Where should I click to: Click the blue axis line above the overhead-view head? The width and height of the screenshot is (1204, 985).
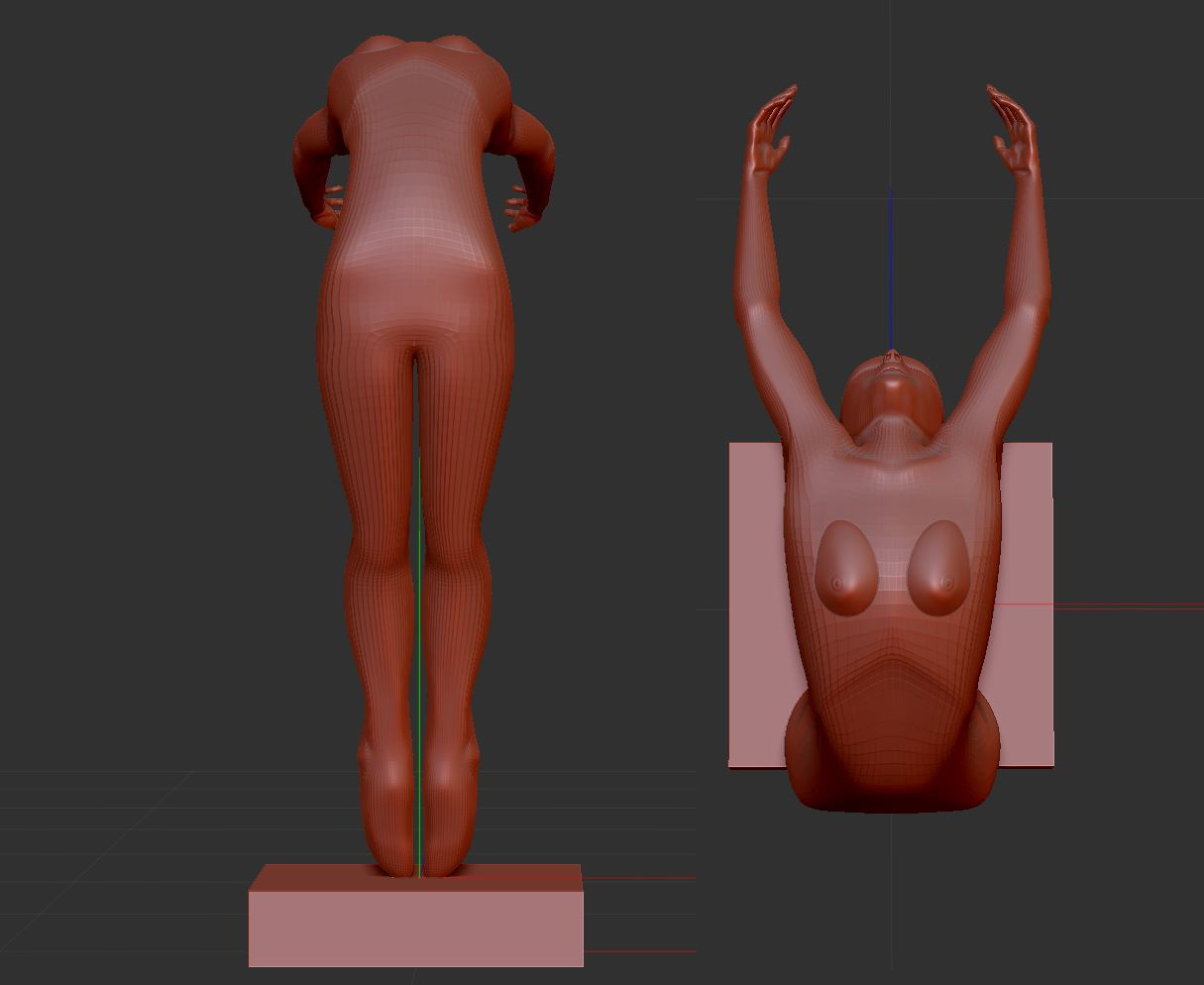pos(891,268)
